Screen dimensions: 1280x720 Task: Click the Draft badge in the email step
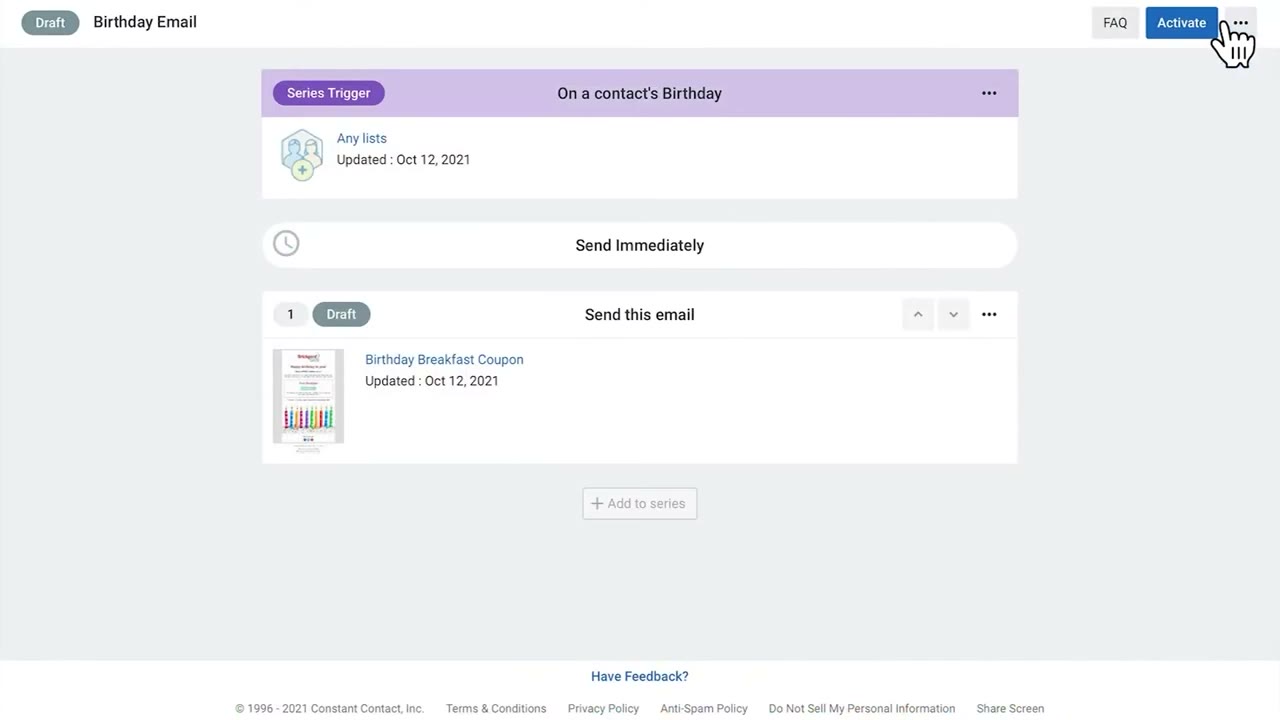coord(341,314)
